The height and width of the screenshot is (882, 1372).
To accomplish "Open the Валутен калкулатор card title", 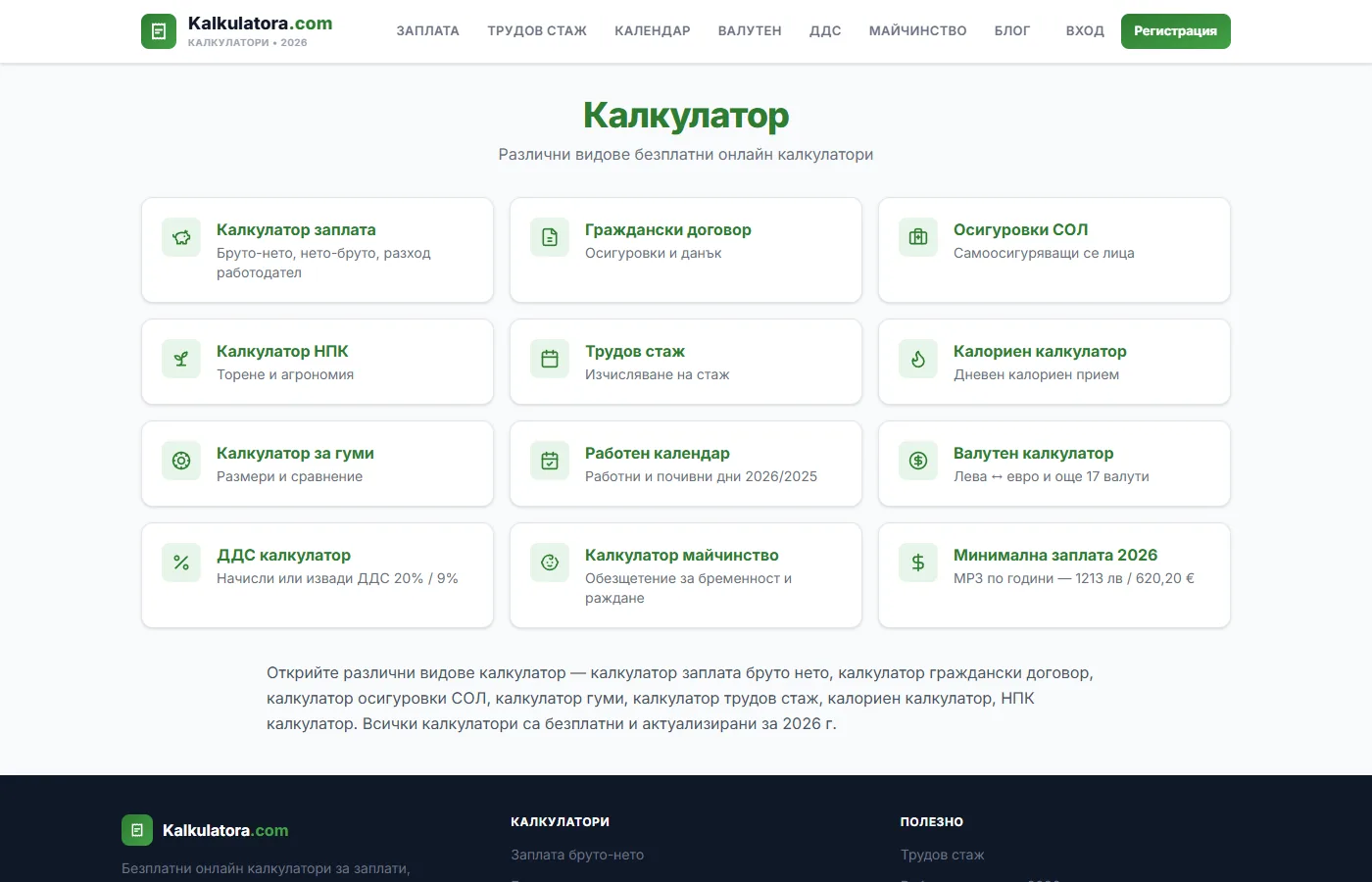I will tap(1034, 453).
